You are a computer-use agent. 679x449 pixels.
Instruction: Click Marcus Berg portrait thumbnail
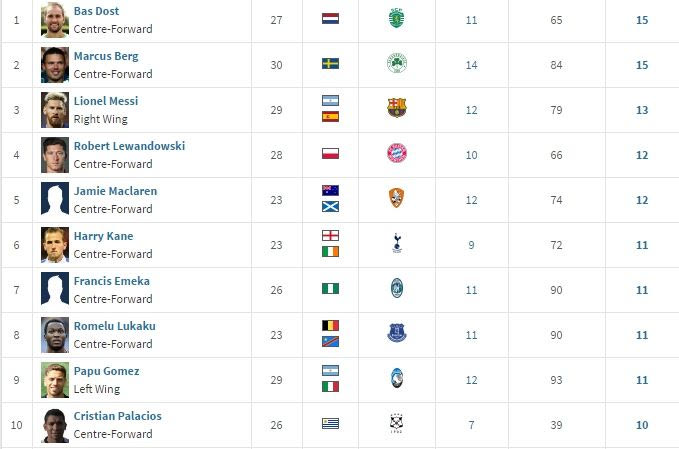55,64
